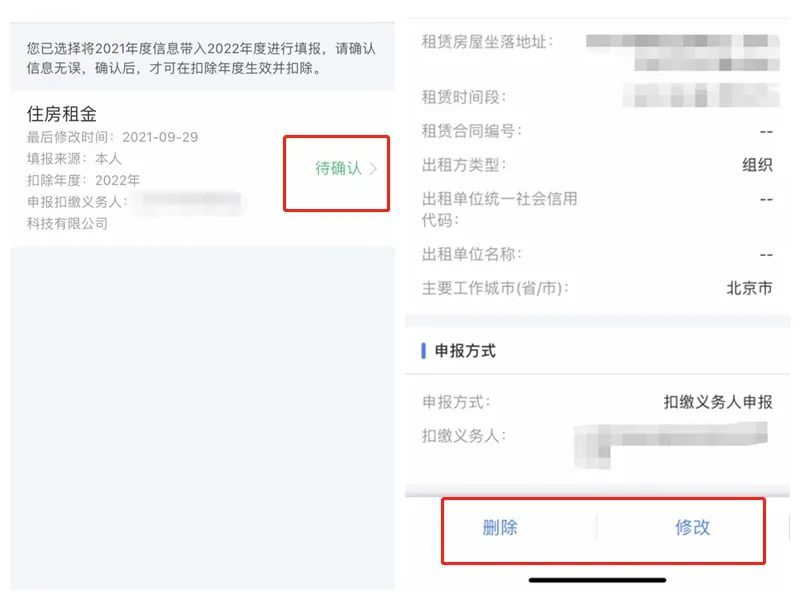Tap the 主要工作城市 value 北京市
The image size is (800, 600).
pos(749,288)
